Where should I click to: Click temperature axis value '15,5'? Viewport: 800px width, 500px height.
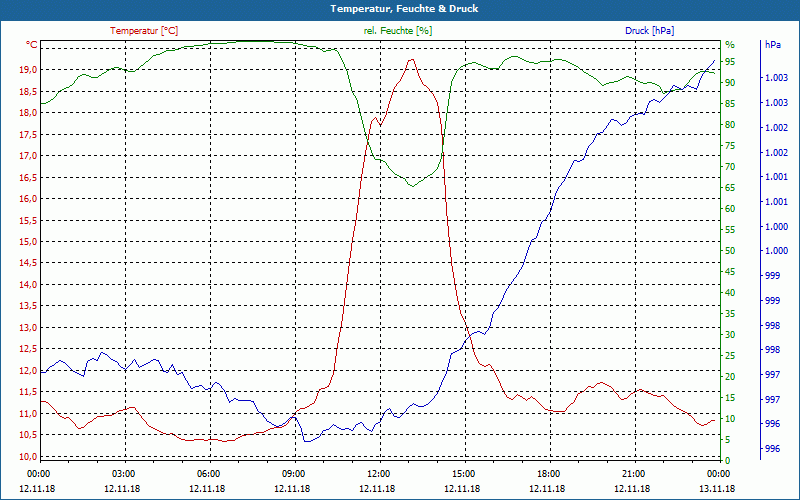pos(28,220)
